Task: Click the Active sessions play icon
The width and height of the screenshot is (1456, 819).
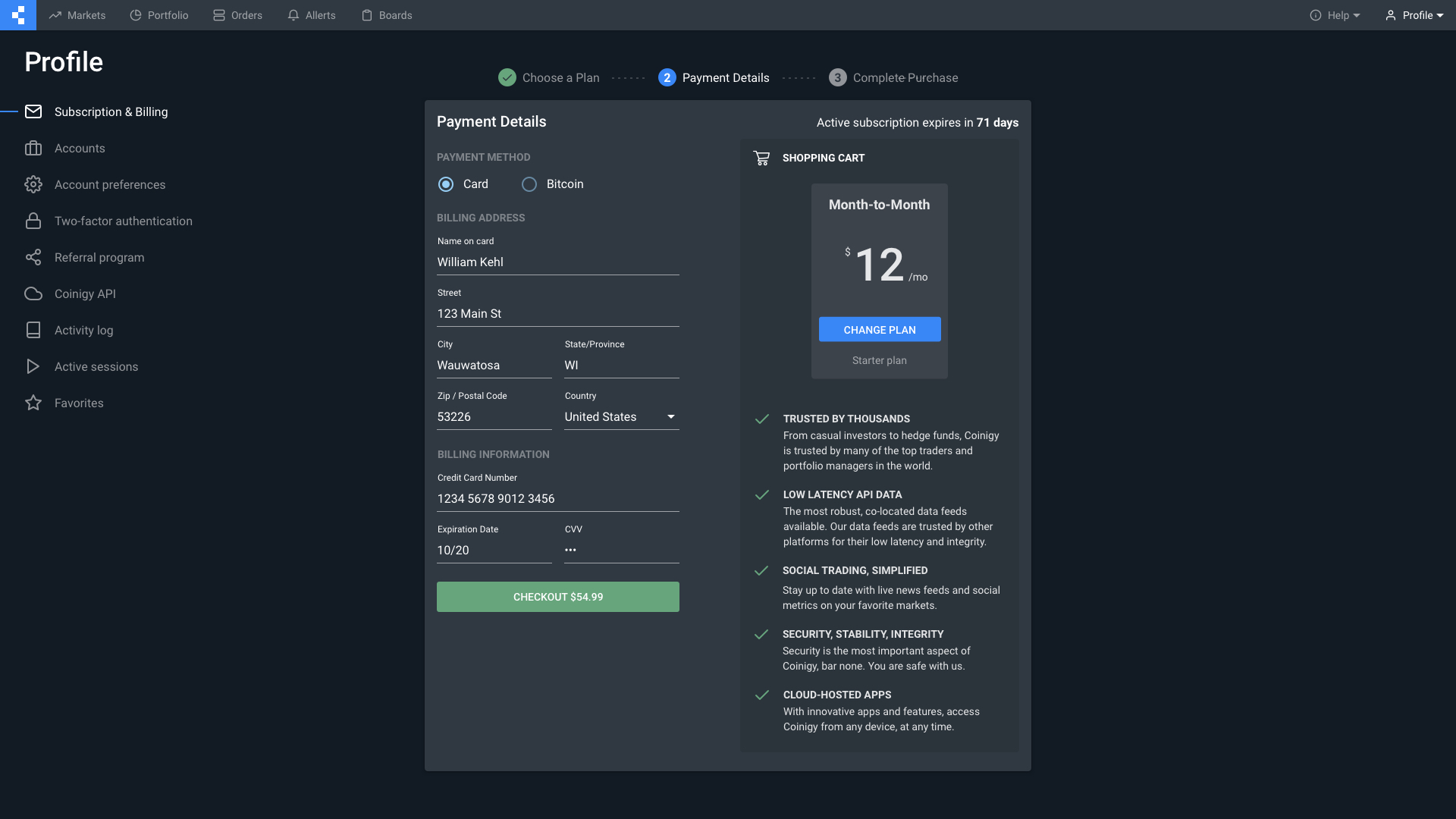Action: 33,367
